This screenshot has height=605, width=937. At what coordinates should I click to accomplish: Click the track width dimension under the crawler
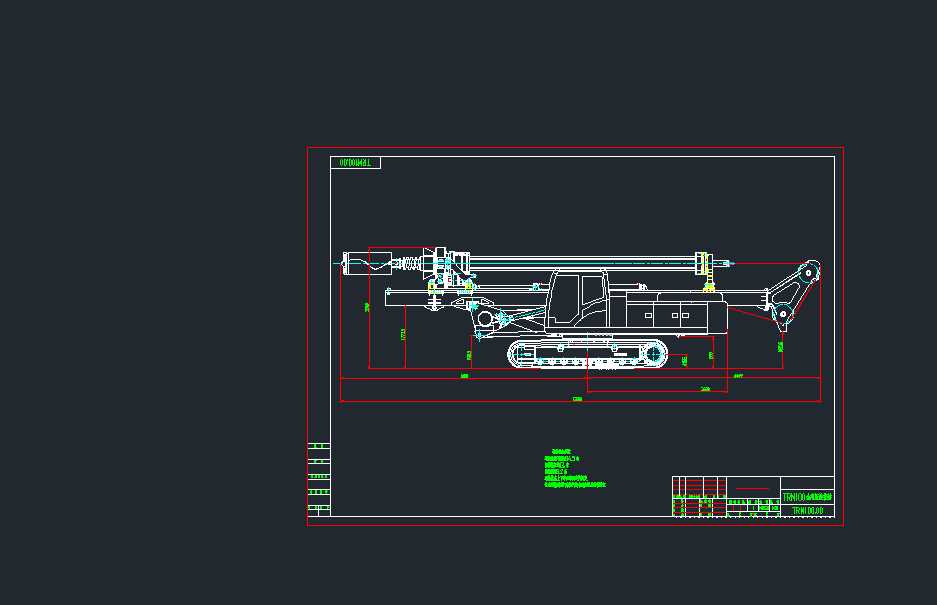[x=462, y=377]
